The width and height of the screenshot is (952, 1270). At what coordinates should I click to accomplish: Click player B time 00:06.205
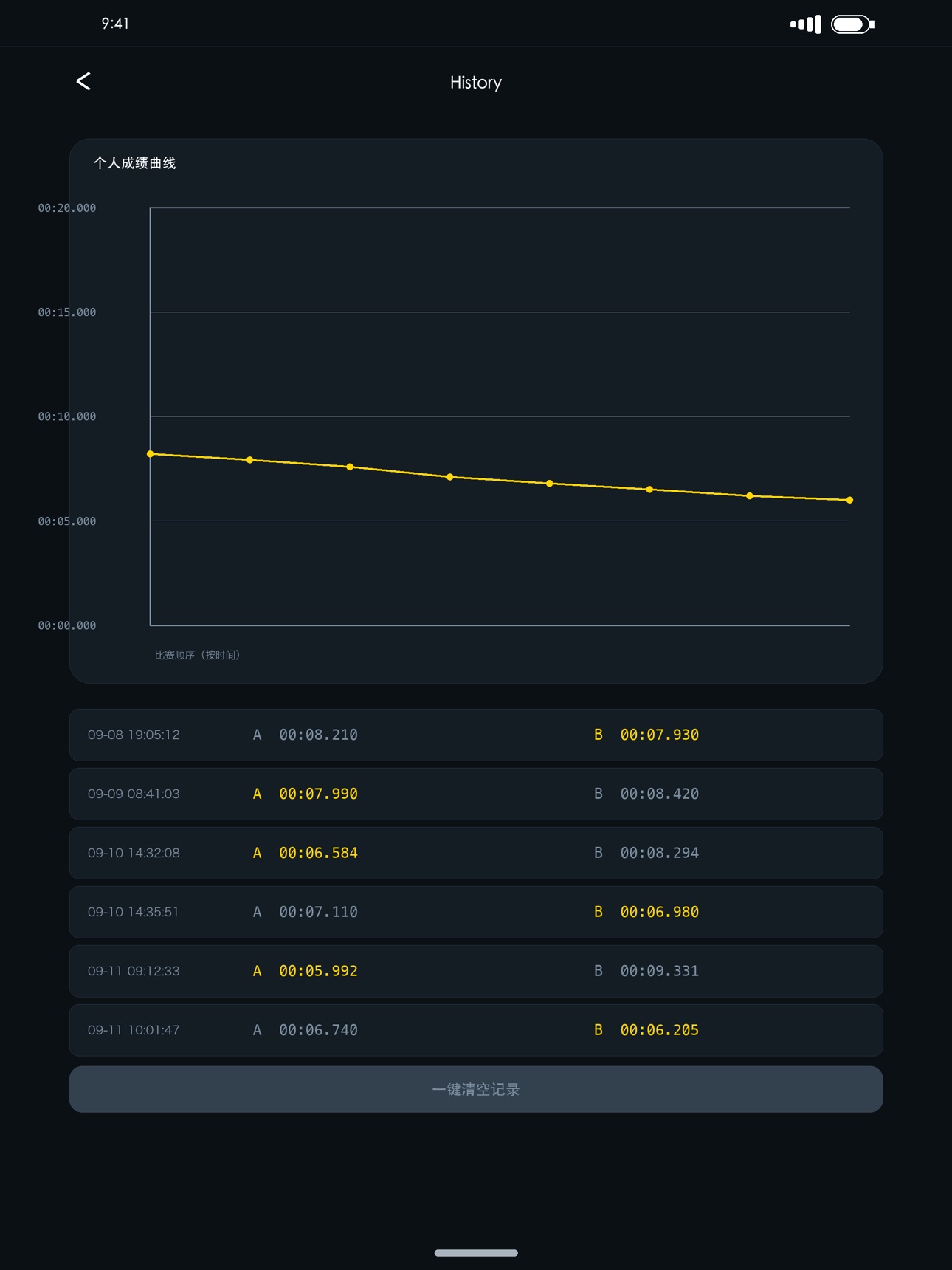[x=660, y=1030]
